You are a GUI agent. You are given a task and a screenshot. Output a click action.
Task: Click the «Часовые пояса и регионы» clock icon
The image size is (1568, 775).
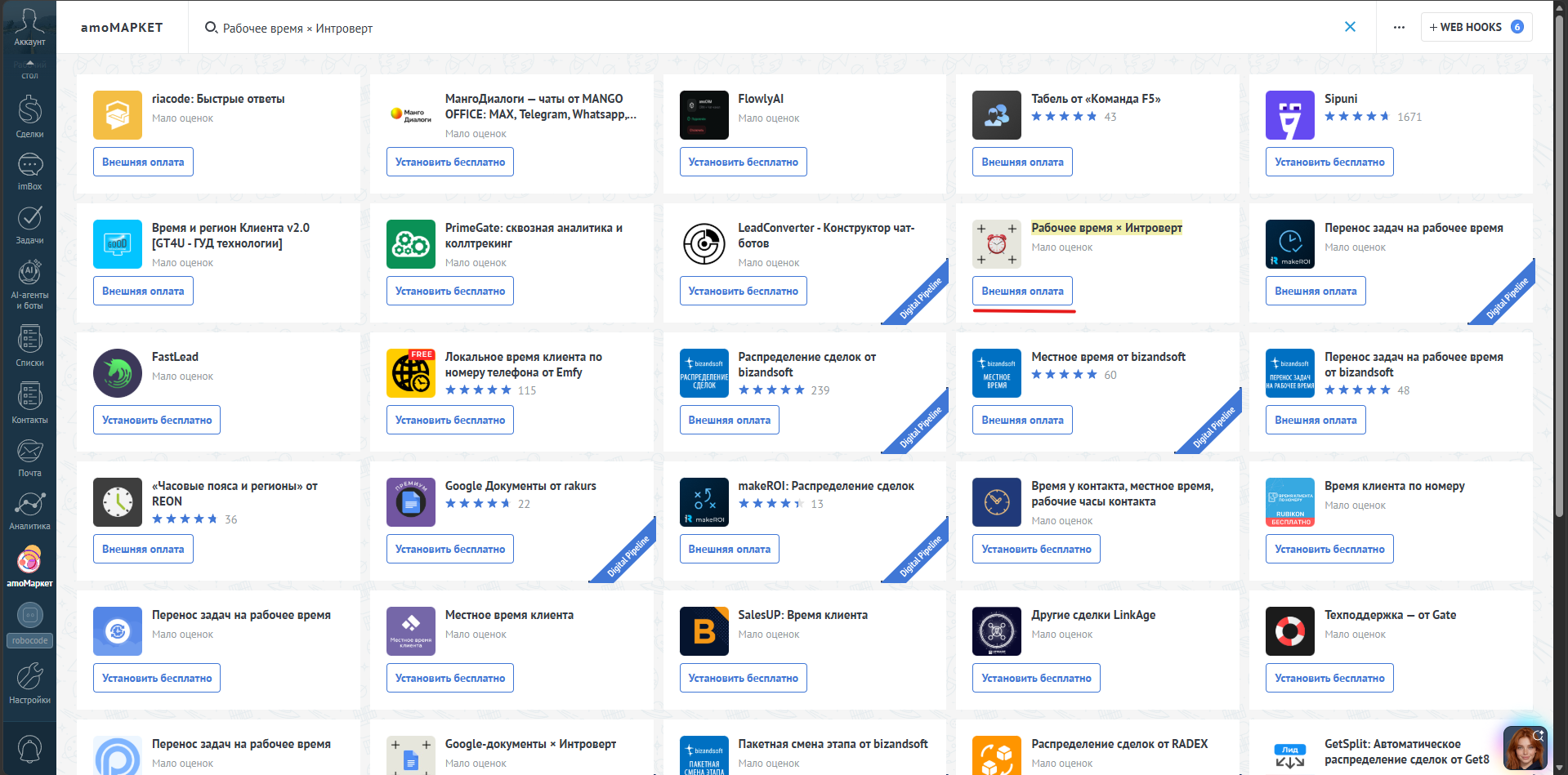tap(117, 502)
